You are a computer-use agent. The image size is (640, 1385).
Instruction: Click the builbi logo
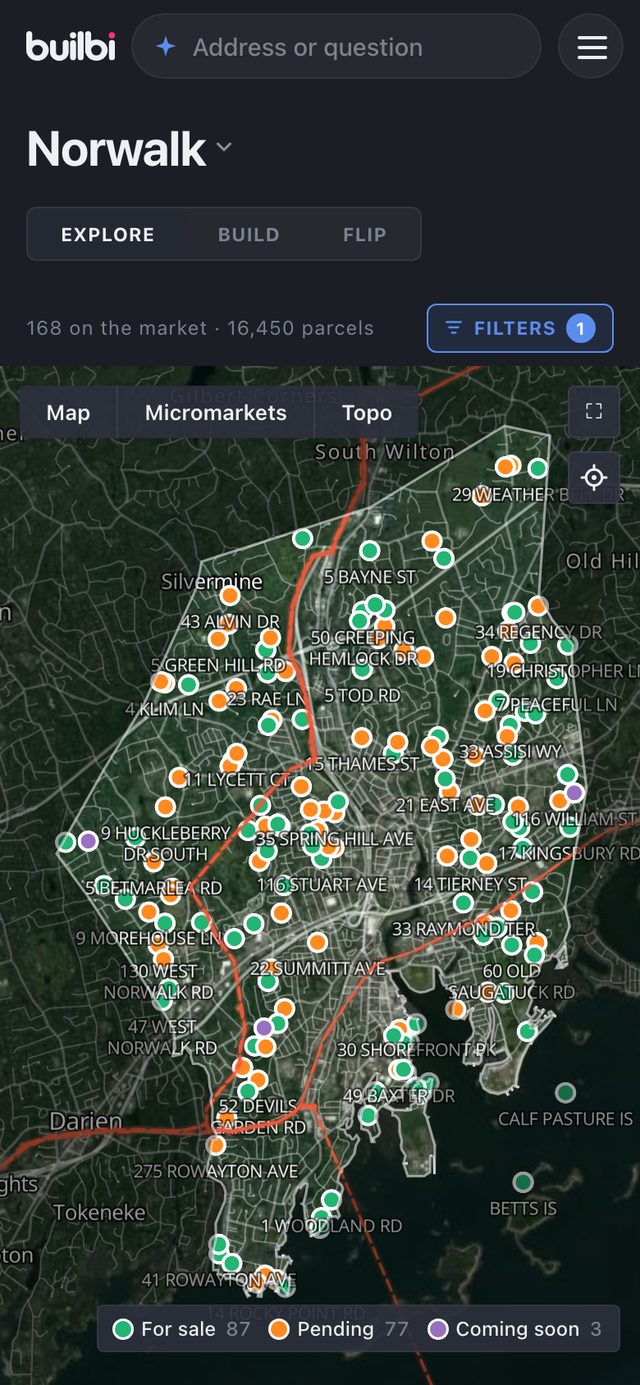click(71, 46)
